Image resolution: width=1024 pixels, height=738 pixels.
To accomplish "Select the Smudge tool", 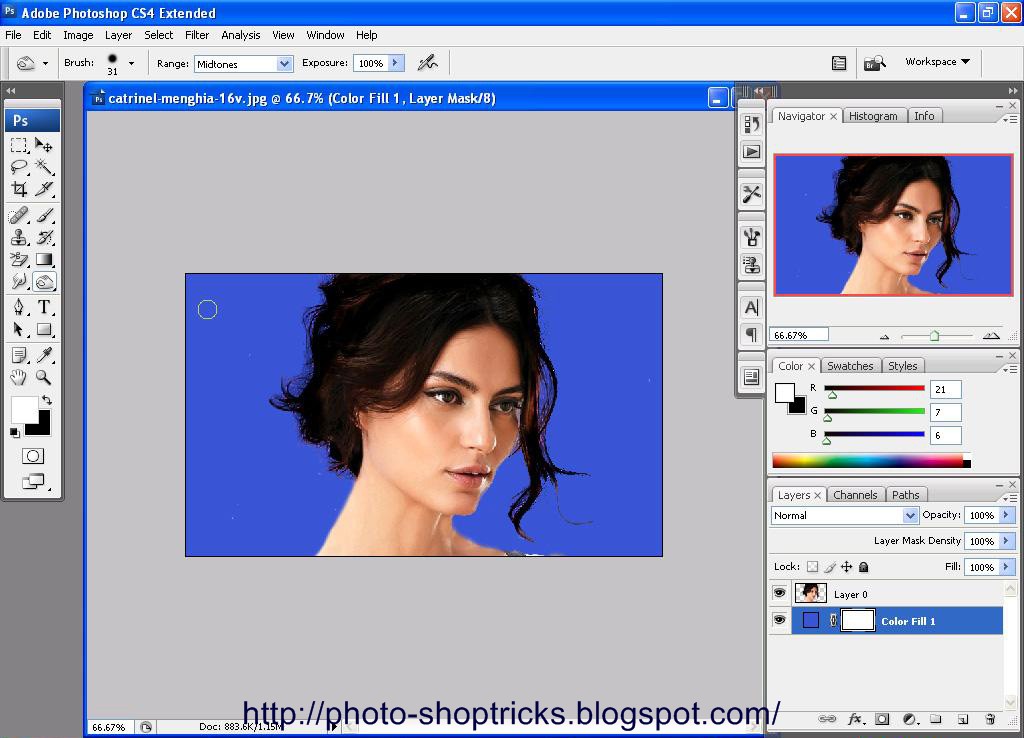I will pyautogui.click(x=19, y=281).
